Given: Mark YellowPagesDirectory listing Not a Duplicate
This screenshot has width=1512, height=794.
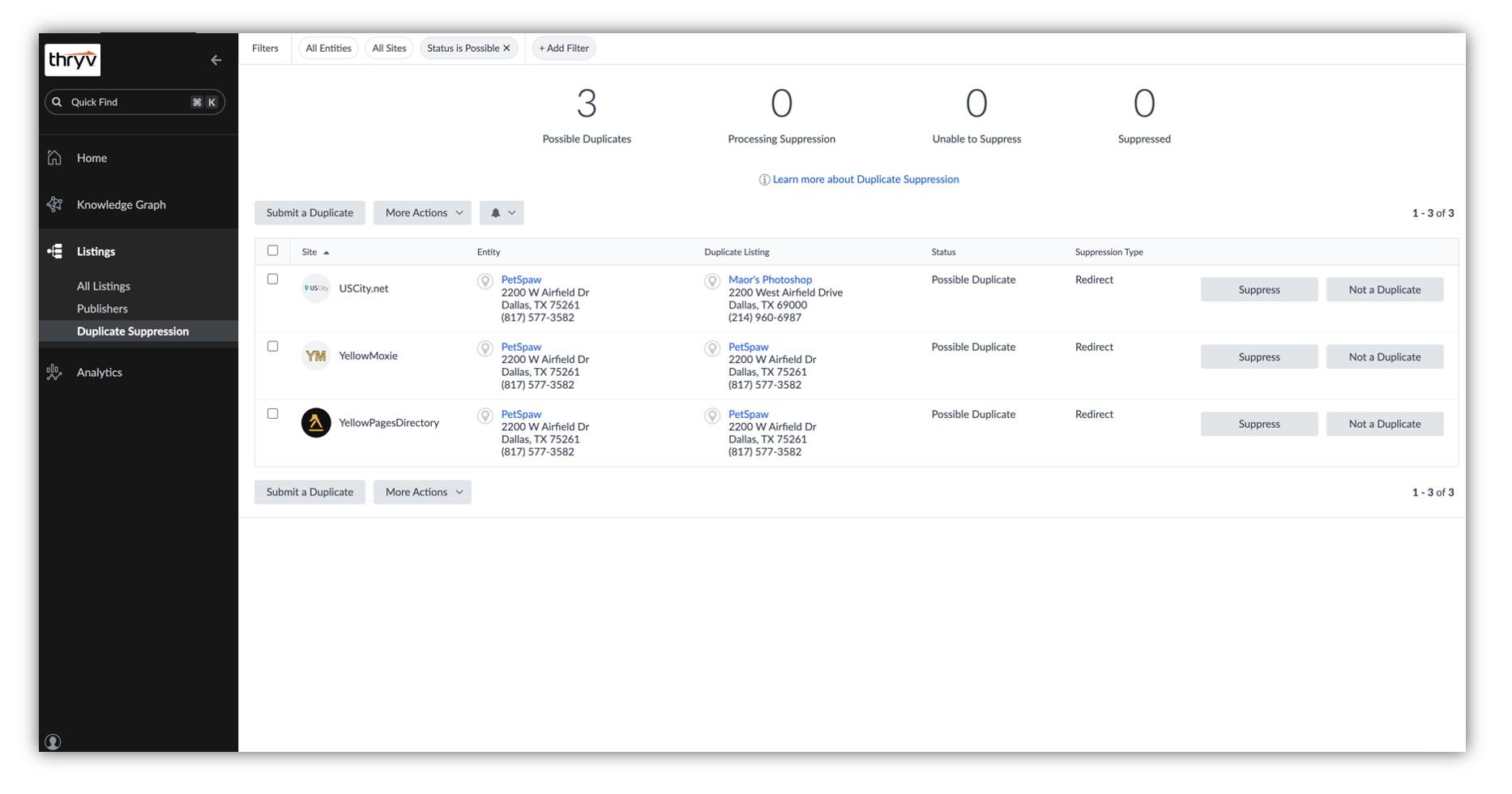Looking at the screenshot, I should (1385, 425).
